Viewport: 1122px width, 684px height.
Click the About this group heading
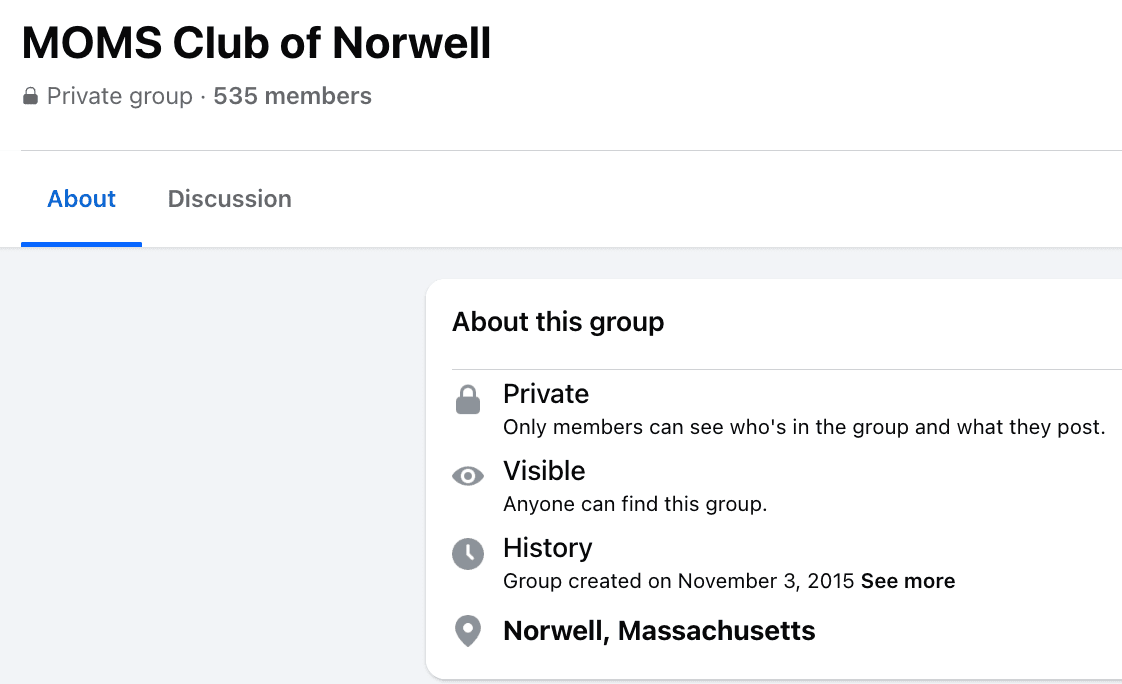[558, 322]
